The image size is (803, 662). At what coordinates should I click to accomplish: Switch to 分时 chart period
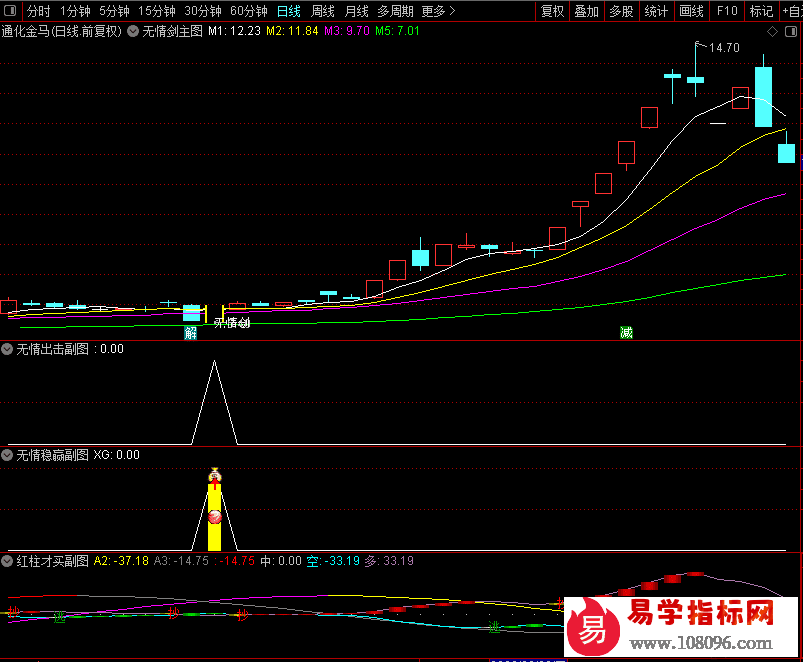38,11
